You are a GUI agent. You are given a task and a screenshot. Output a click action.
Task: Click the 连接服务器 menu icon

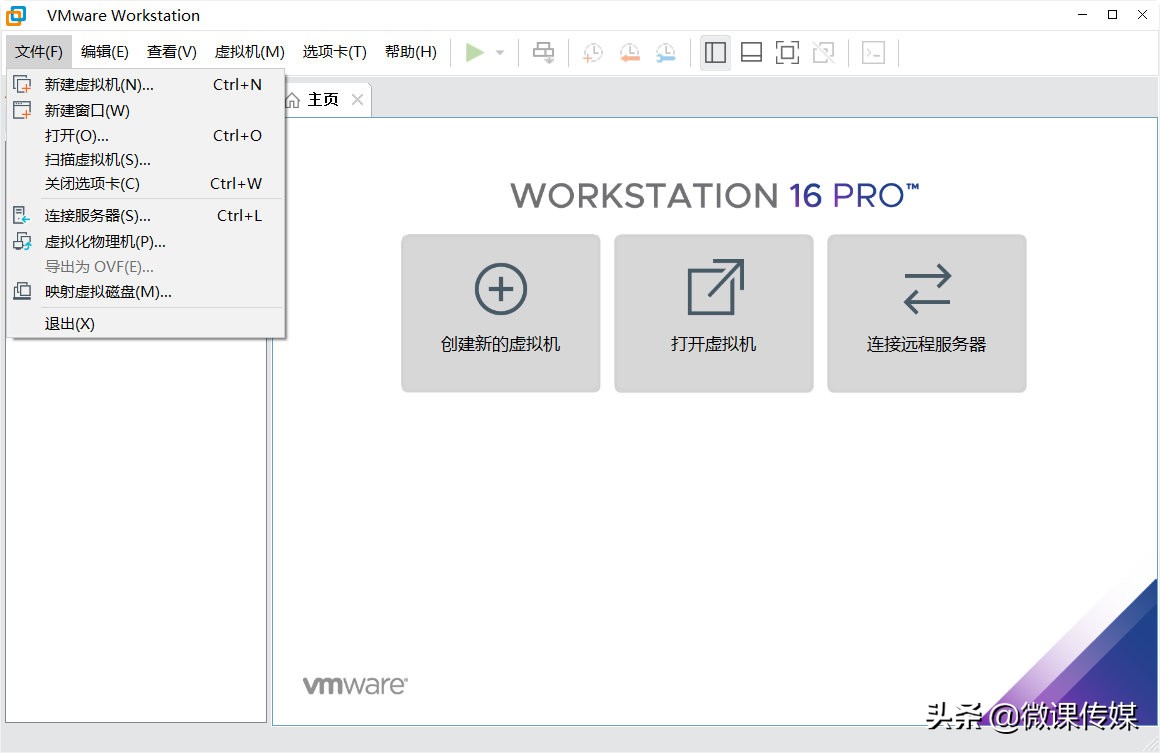[x=22, y=215]
